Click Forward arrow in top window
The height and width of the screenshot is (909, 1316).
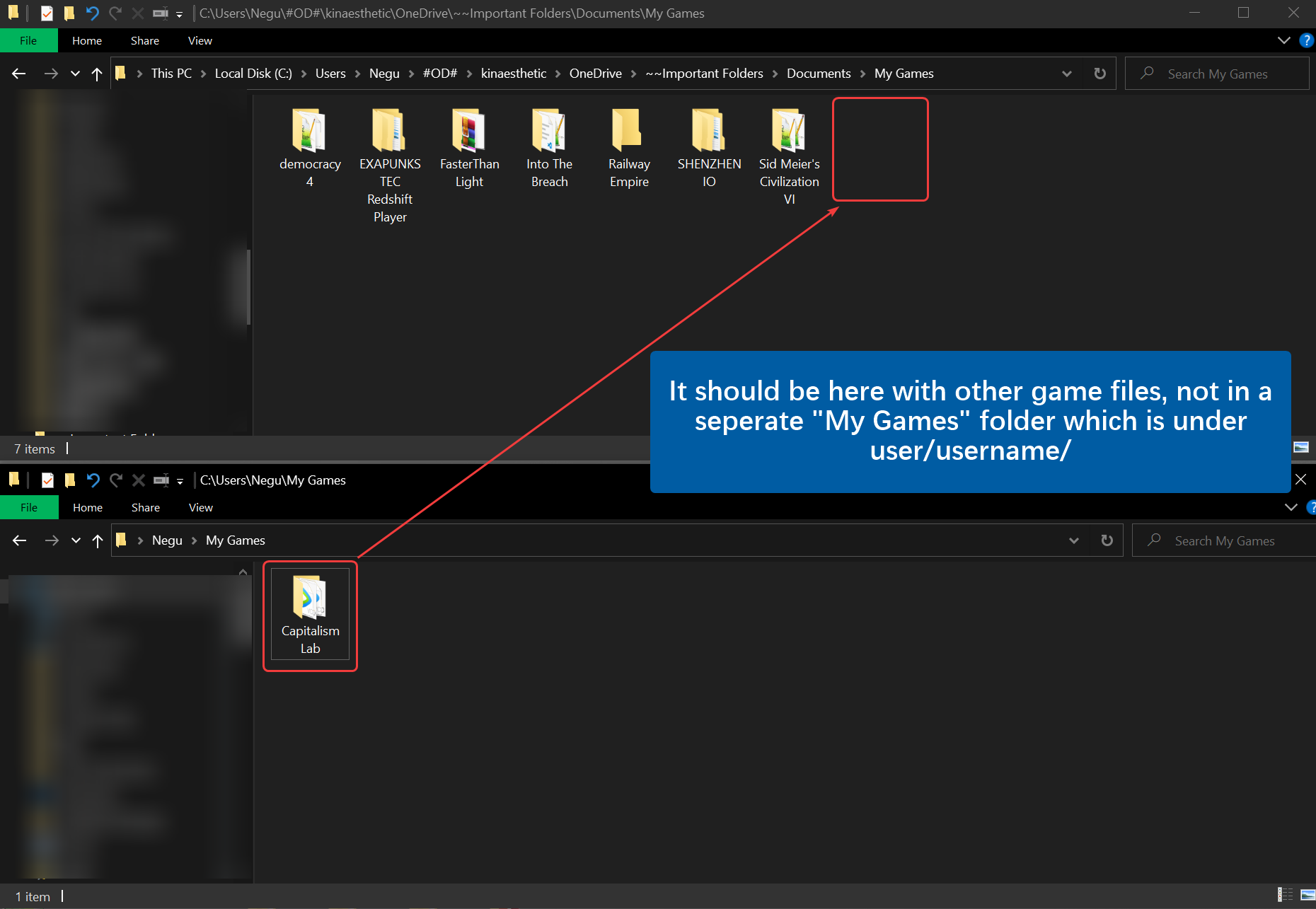(51, 74)
